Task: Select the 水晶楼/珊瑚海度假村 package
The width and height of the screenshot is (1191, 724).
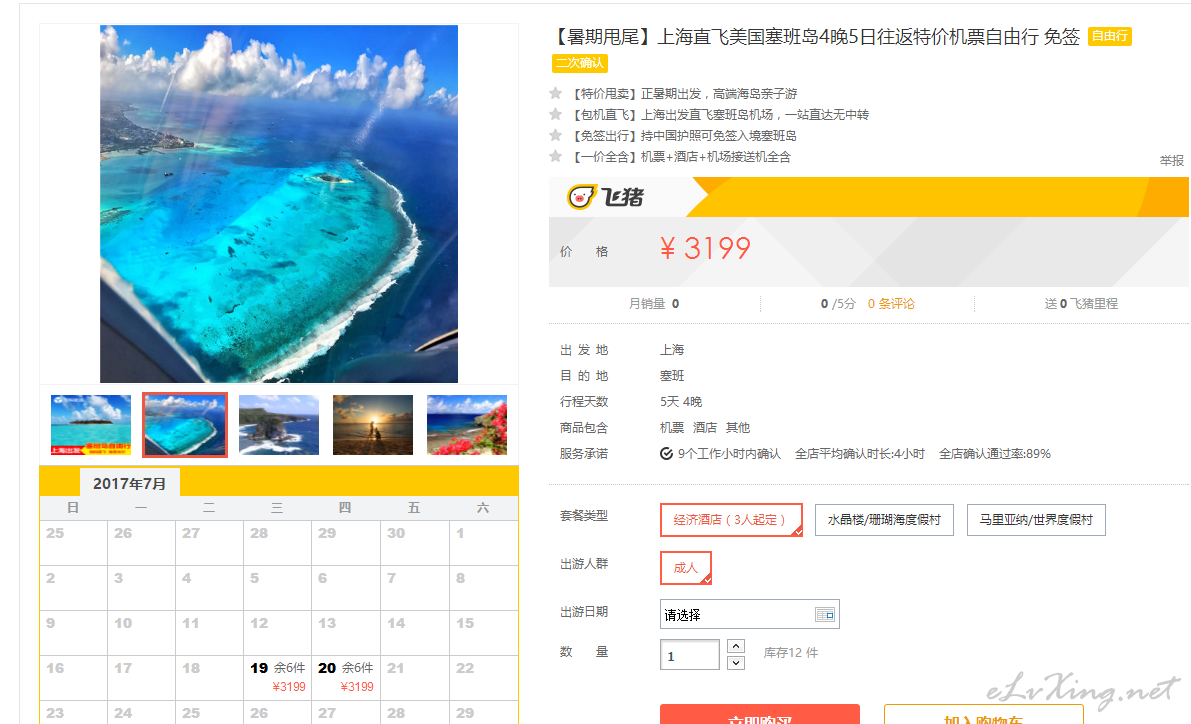Action: click(884, 520)
